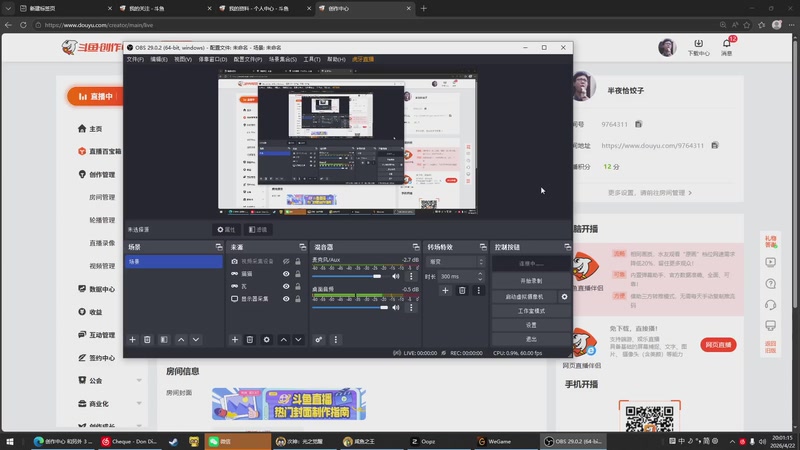Hide the second source row via its eye icon
The height and width of the screenshot is (450, 800).
[286, 274]
